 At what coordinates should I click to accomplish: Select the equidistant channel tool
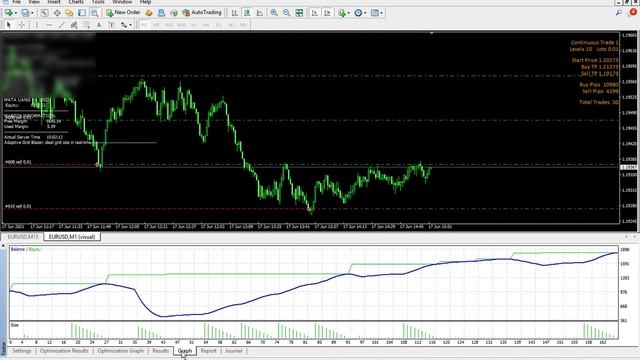point(74,25)
